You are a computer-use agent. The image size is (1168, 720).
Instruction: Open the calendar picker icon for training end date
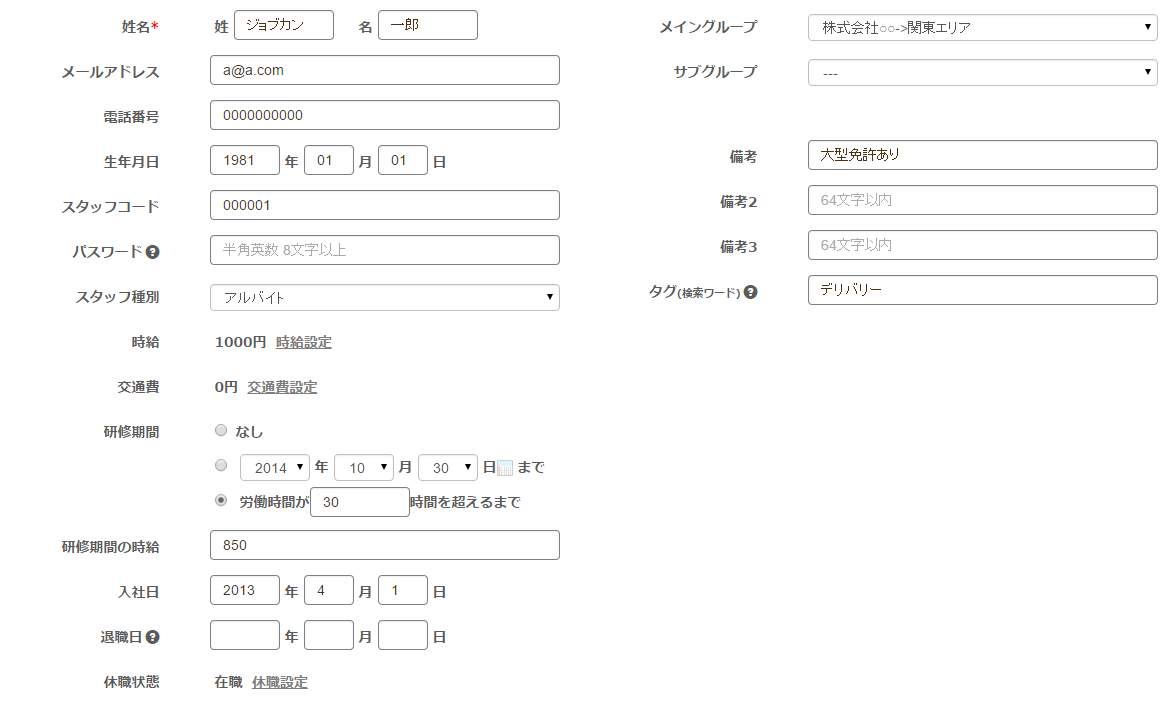coord(505,468)
